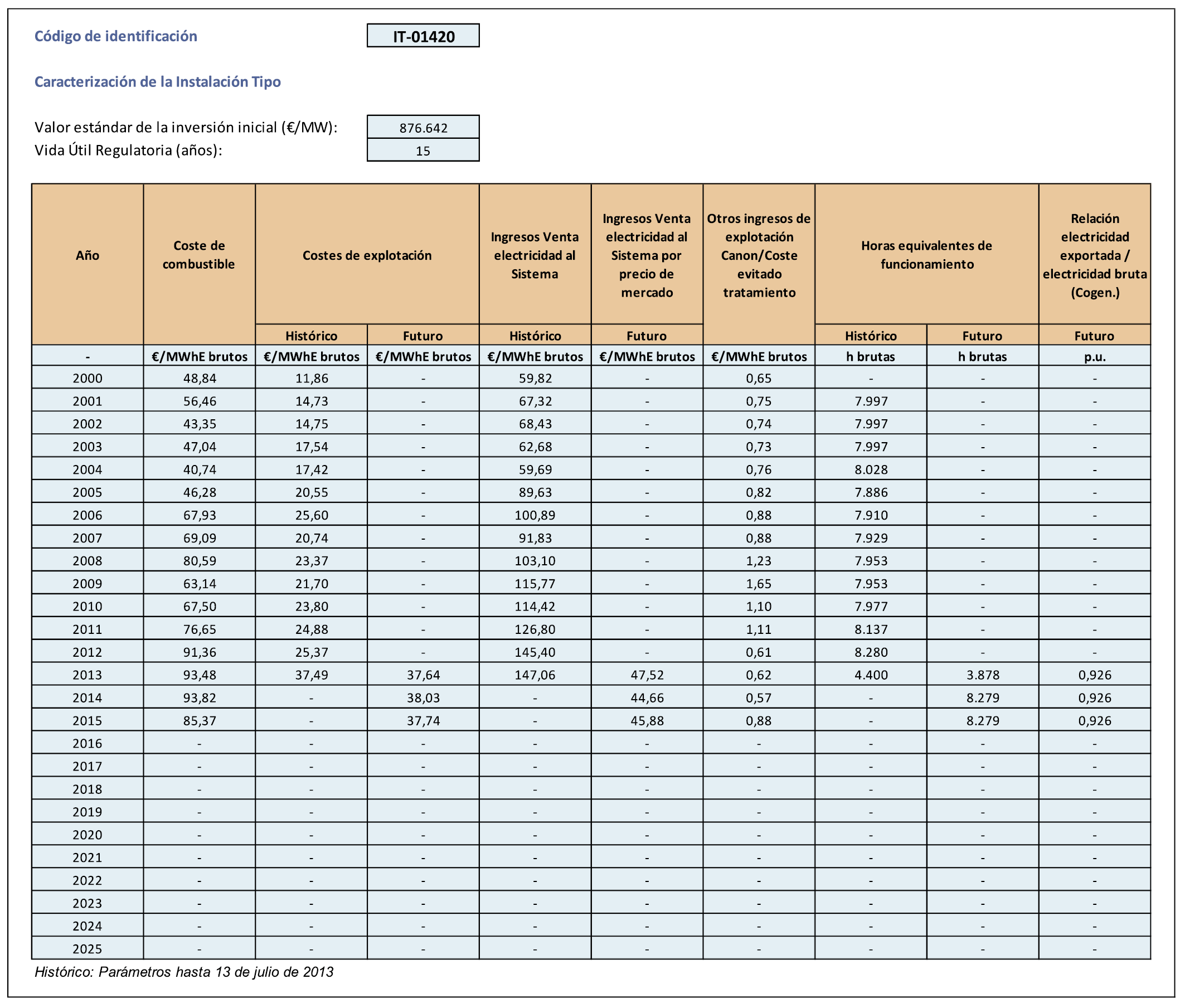Select market price income 44,66
Screen dimensions: 1185x1008
pyautogui.click(x=647, y=697)
